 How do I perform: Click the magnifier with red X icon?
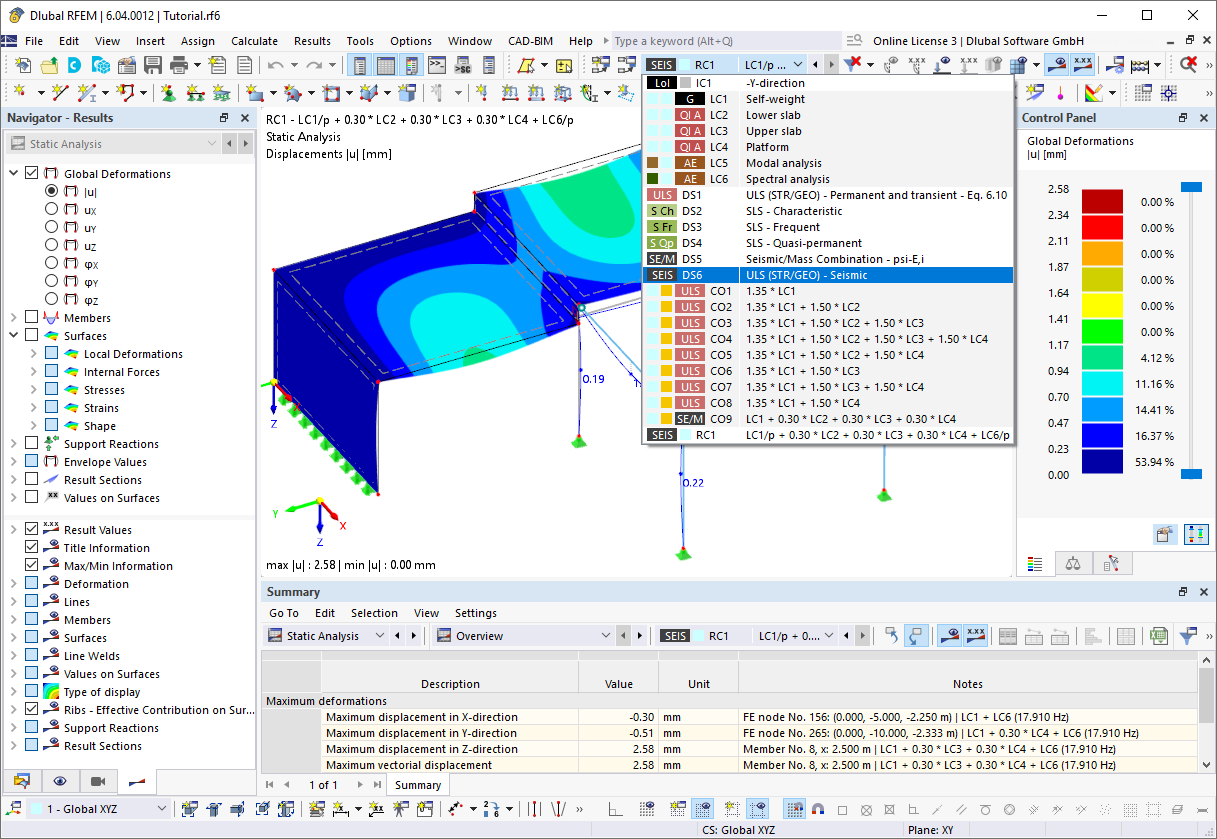coord(1188,65)
